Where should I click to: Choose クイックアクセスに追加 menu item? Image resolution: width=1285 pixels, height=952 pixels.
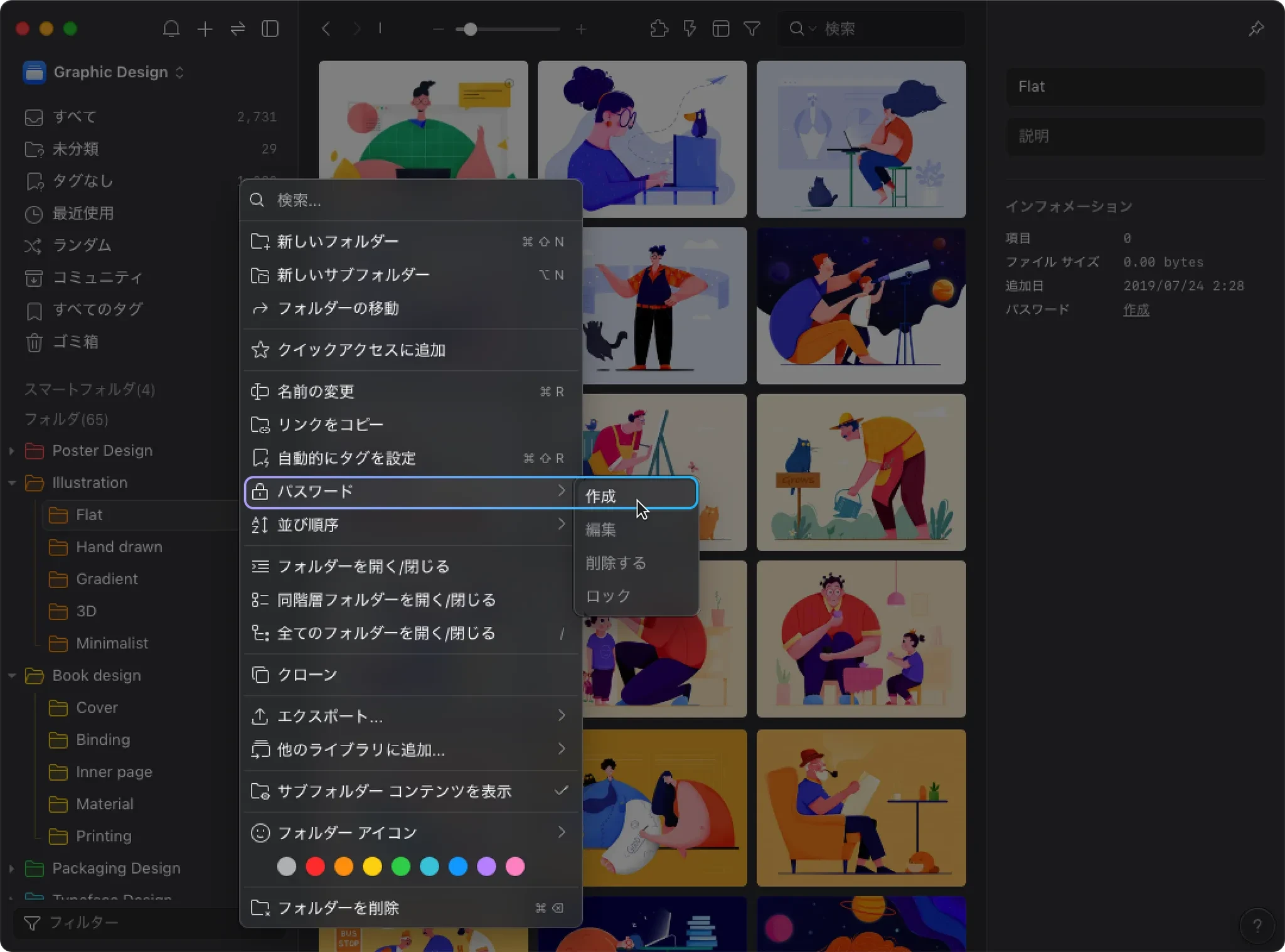tap(410, 350)
